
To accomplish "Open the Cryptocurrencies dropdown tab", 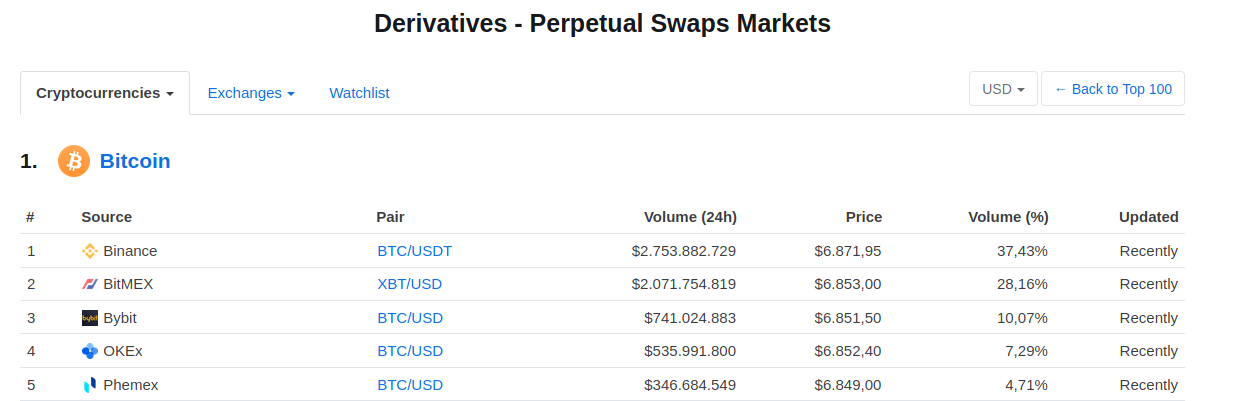I will 105,93.
